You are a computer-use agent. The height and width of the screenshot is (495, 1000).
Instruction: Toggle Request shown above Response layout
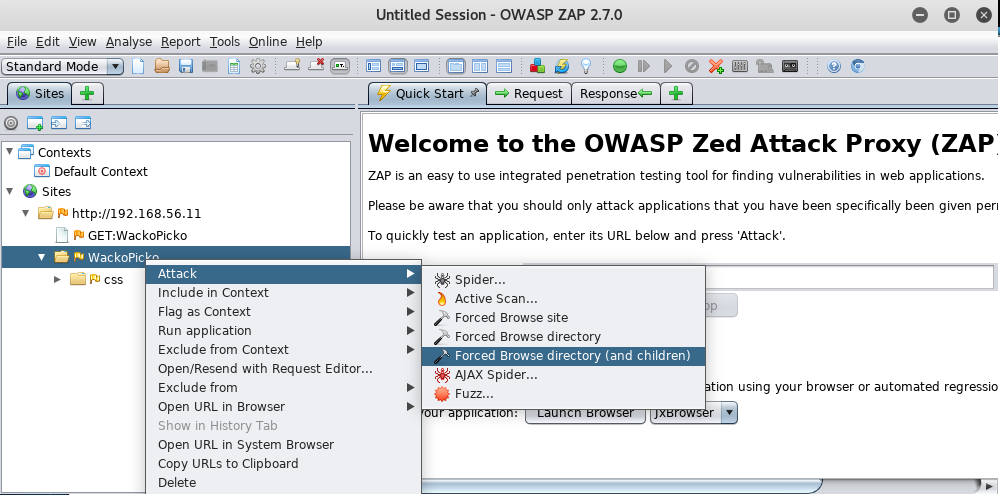pyautogui.click(x=504, y=66)
